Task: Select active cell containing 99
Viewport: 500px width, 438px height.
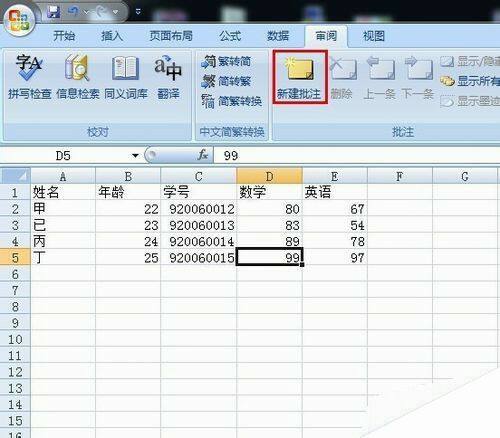Action: 269,258
